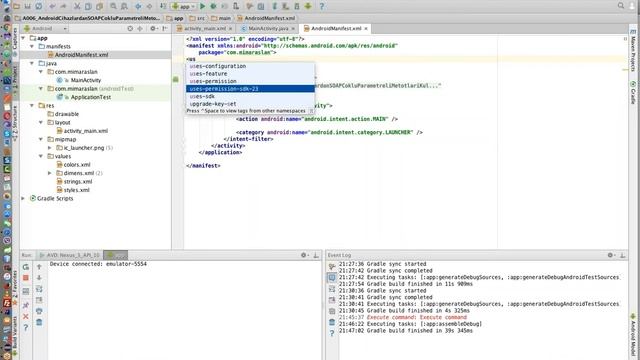Open Event Log gear settings

click(610, 255)
